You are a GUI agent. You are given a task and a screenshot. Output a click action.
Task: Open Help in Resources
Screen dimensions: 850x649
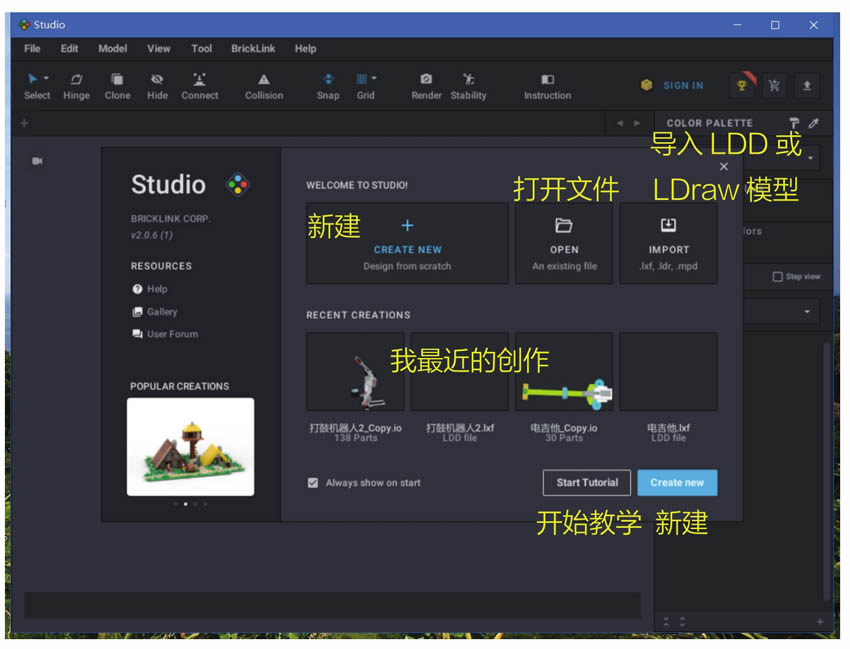click(x=150, y=289)
